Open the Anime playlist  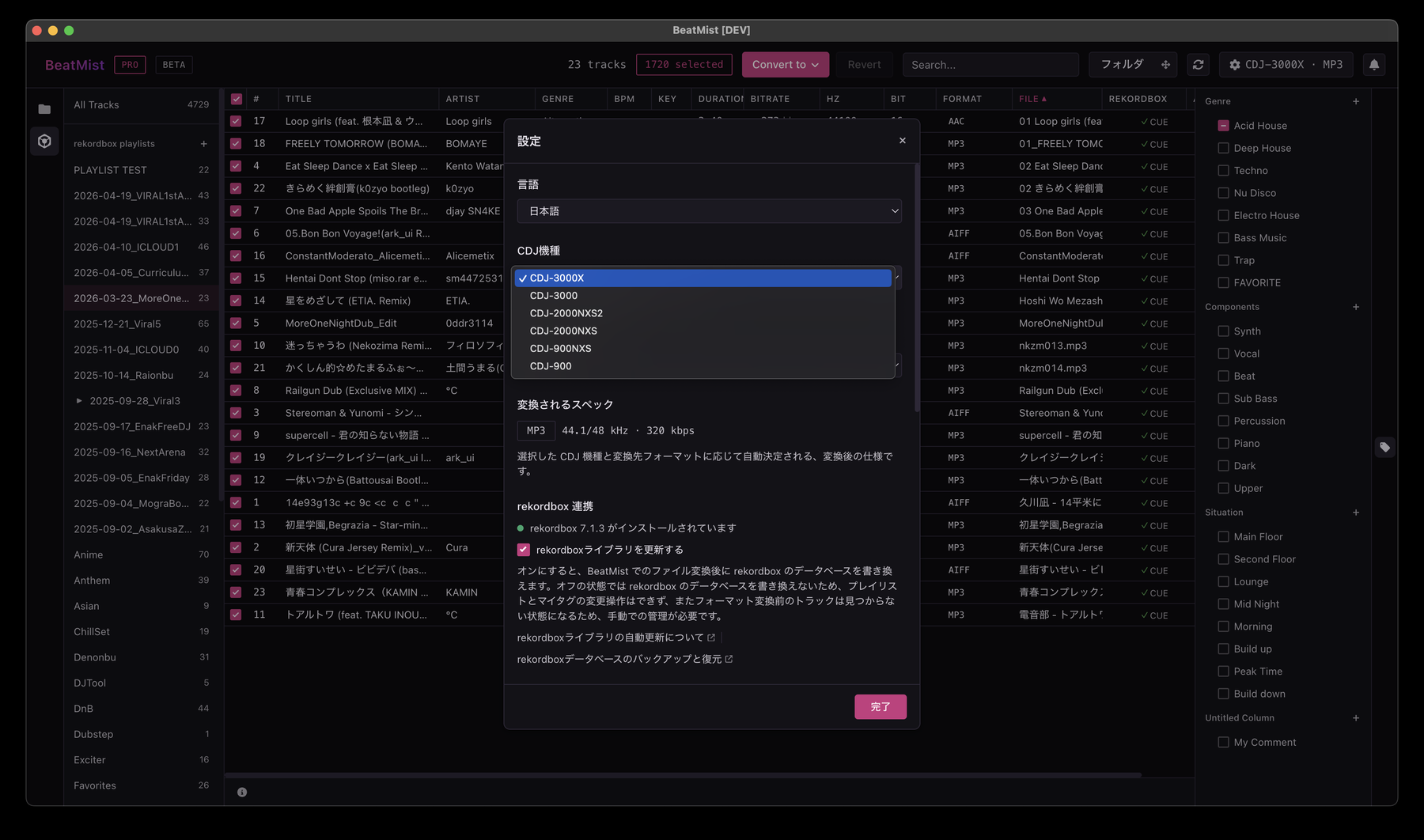coord(141,554)
